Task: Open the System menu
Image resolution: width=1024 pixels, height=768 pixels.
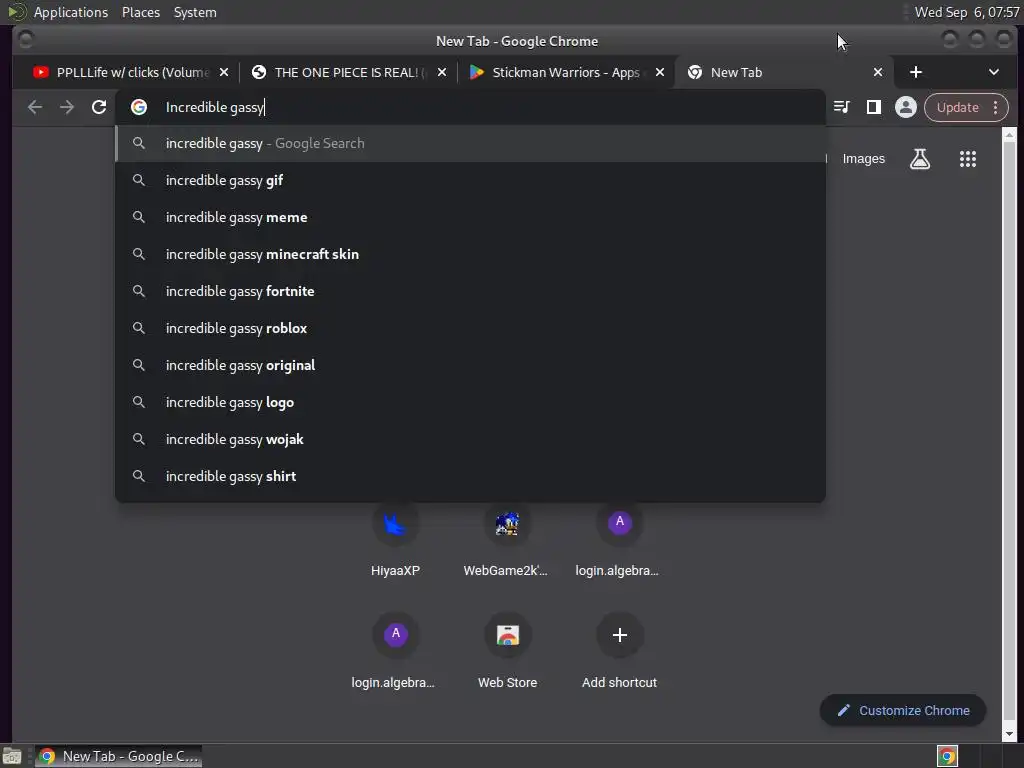Action: click(x=195, y=12)
